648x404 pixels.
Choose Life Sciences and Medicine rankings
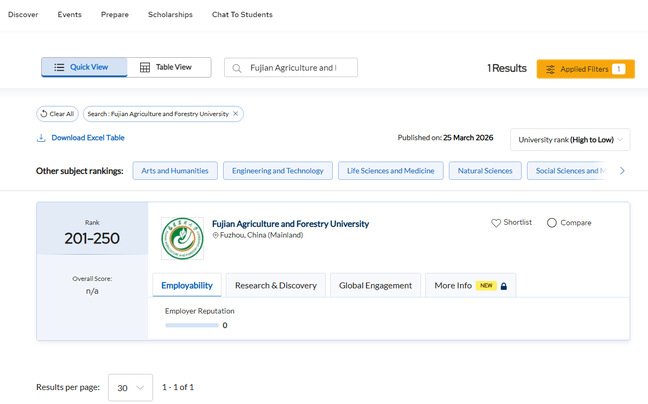click(390, 171)
